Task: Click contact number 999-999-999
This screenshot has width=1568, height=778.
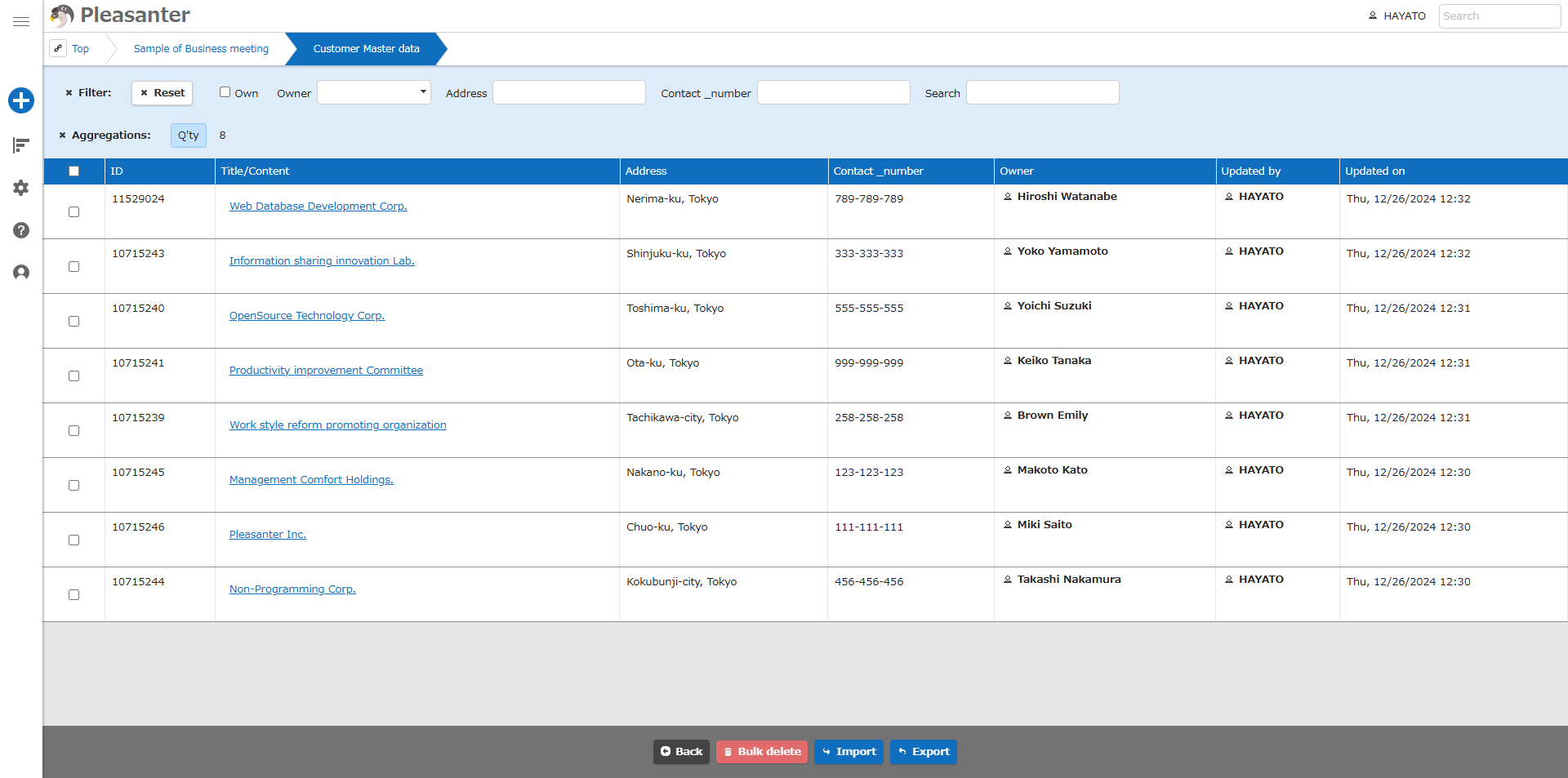Action: [869, 363]
